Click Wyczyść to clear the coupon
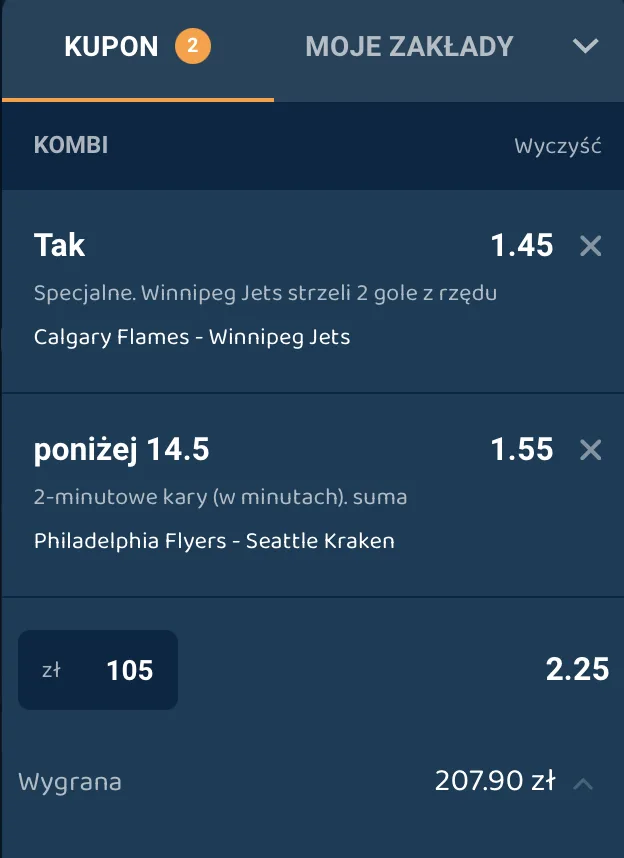The image size is (624, 858). click(557, 146)
